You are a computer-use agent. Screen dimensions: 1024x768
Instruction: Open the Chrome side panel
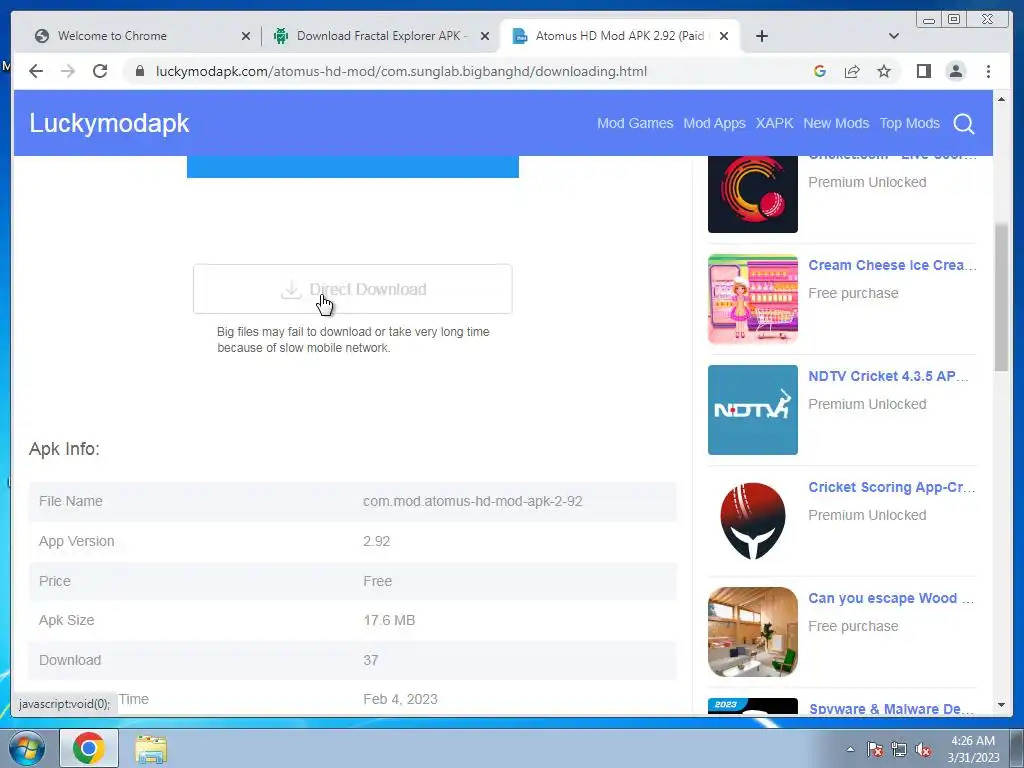[923, 71]
